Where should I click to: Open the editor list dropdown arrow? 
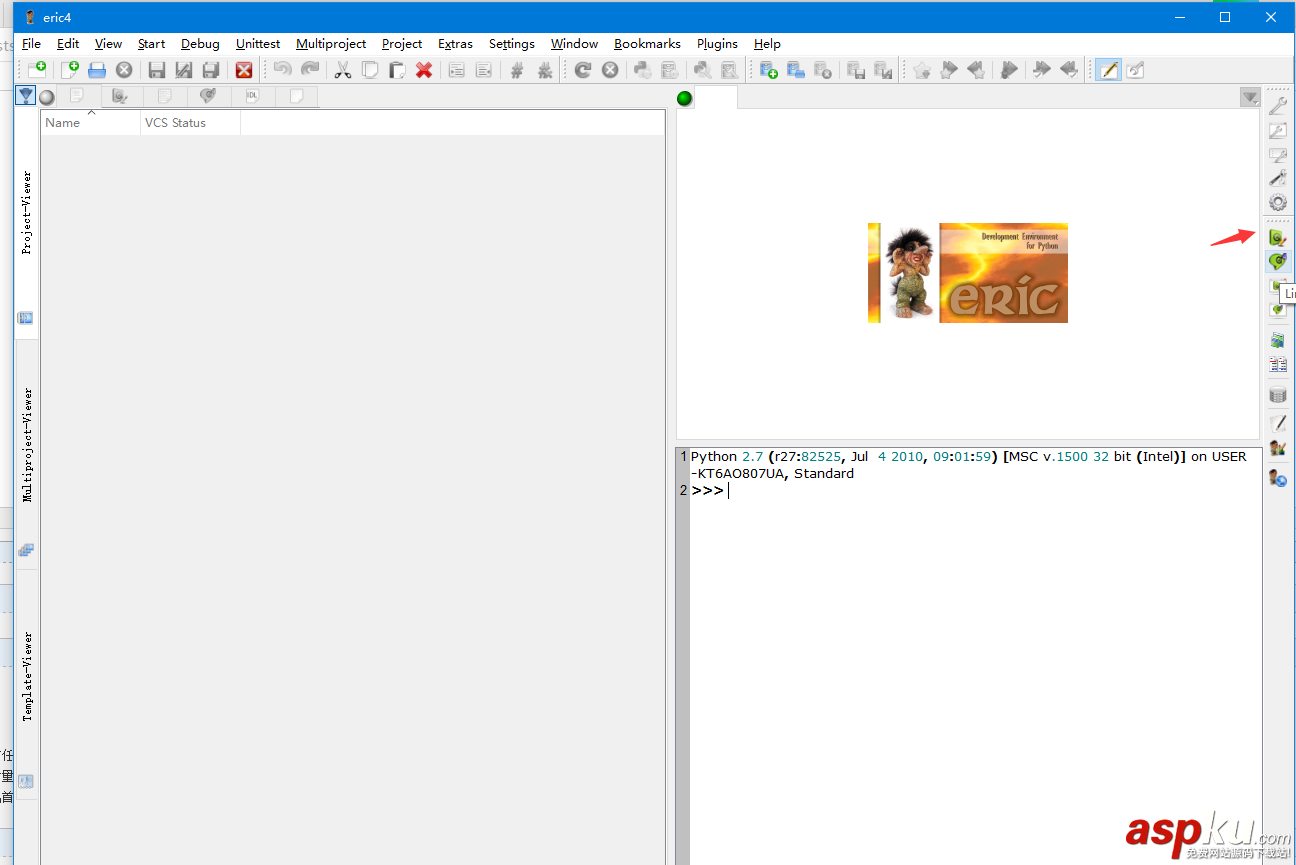[1250, 97]
